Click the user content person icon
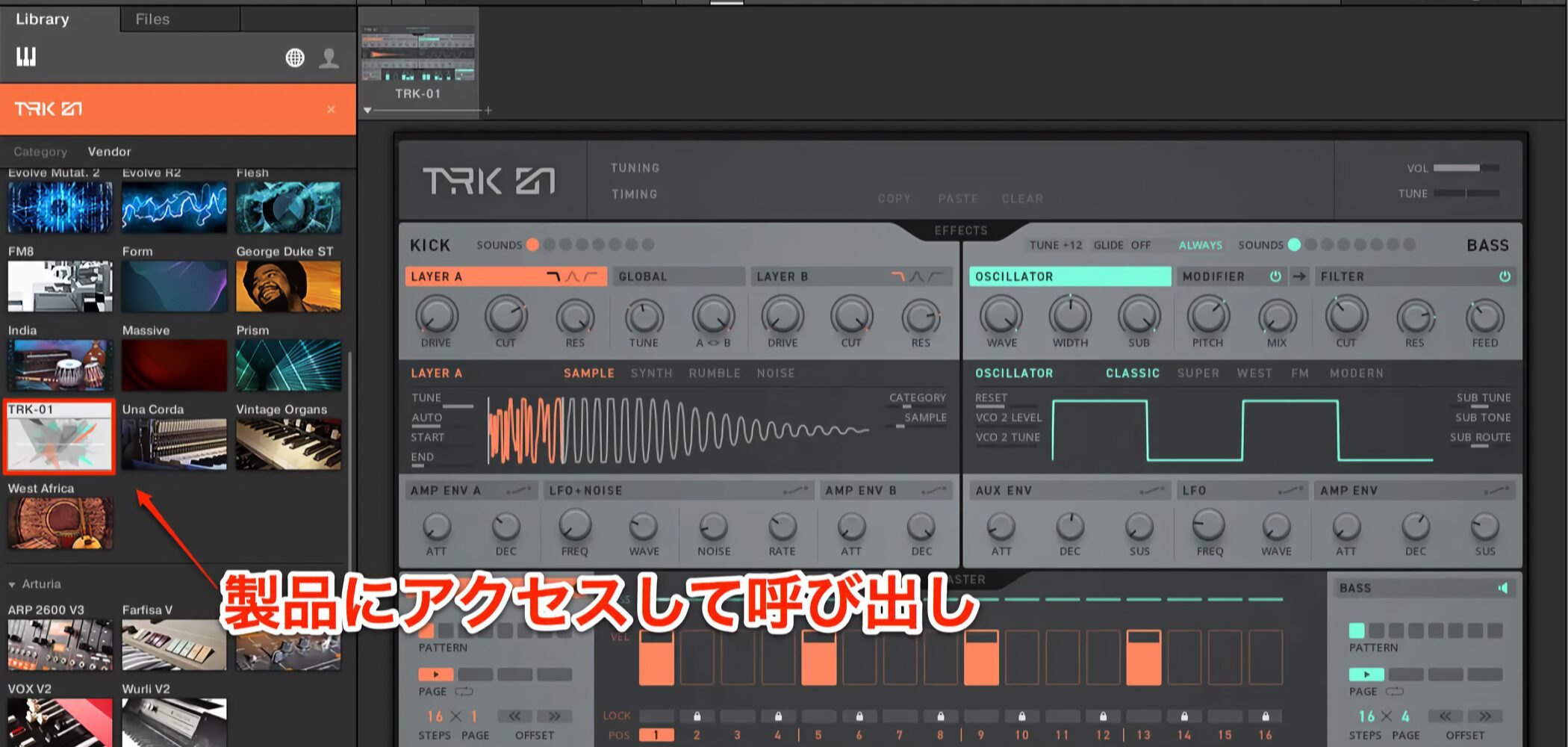This screenshot has width=1568, height=747. click(329, 58)
